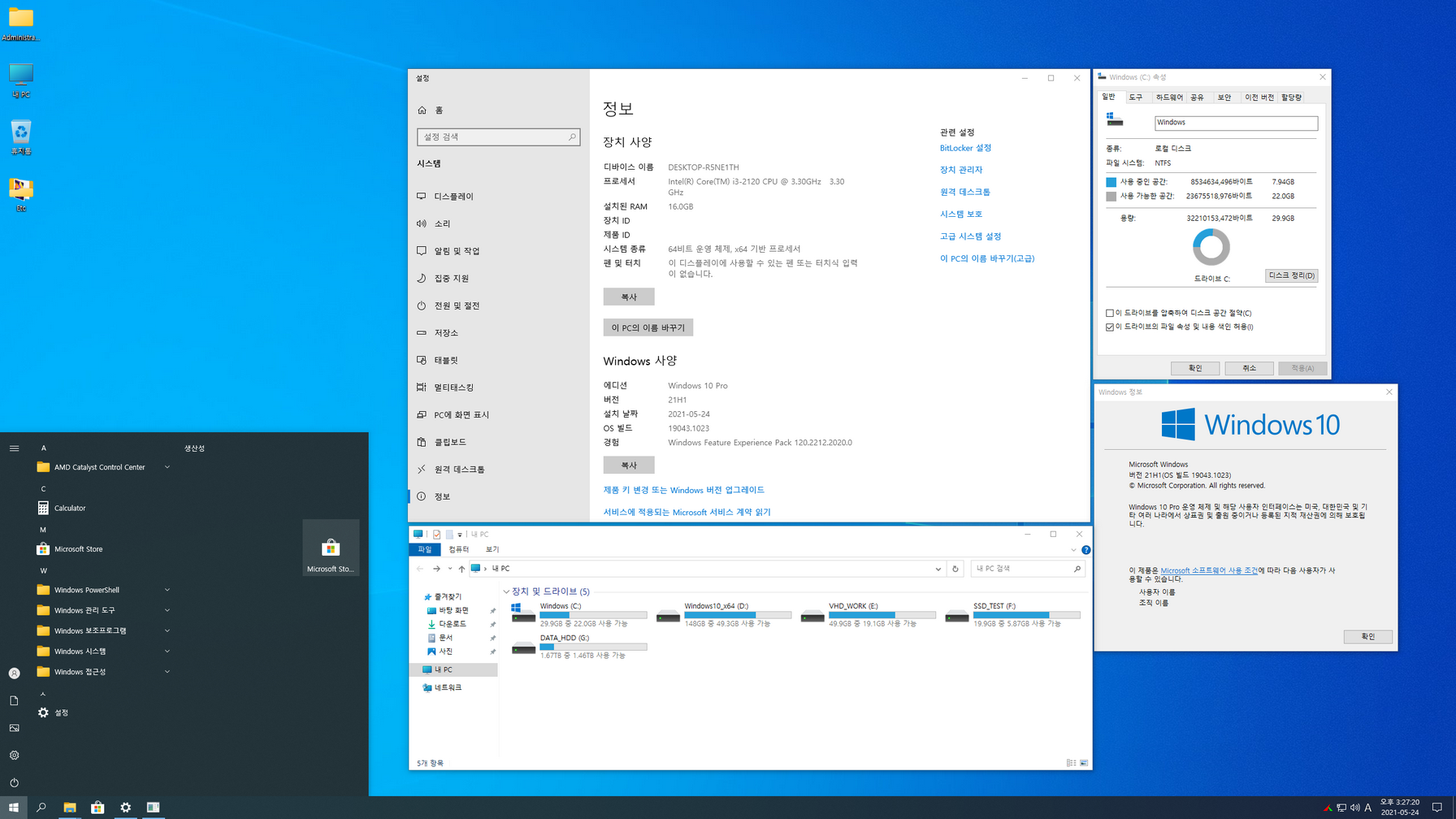Viewport: 1456px width, 819px height.
Task: Go up one level in Explorer
Action: pos(461,569)
